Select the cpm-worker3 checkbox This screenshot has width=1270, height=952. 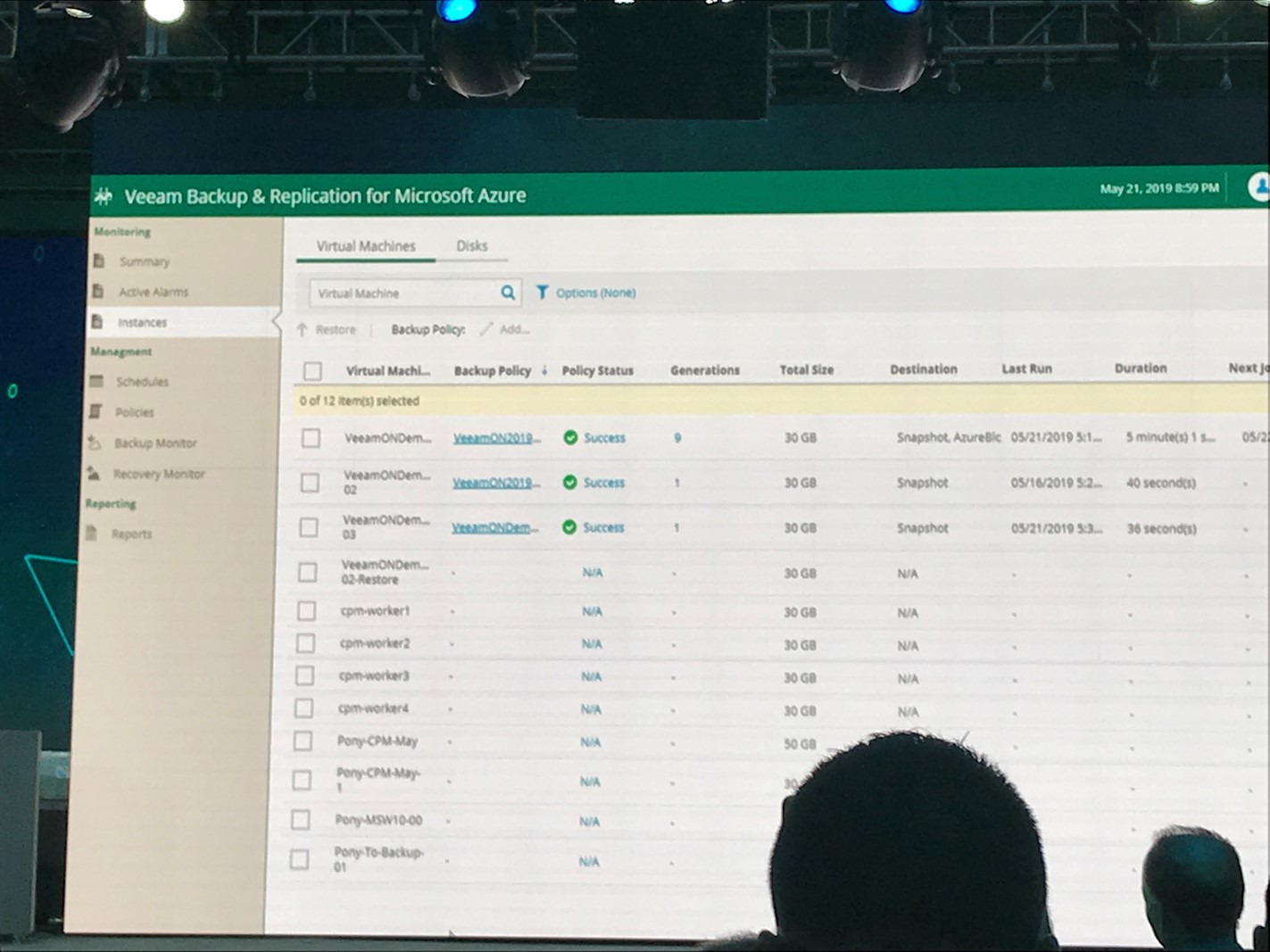[x=304, y=675]
